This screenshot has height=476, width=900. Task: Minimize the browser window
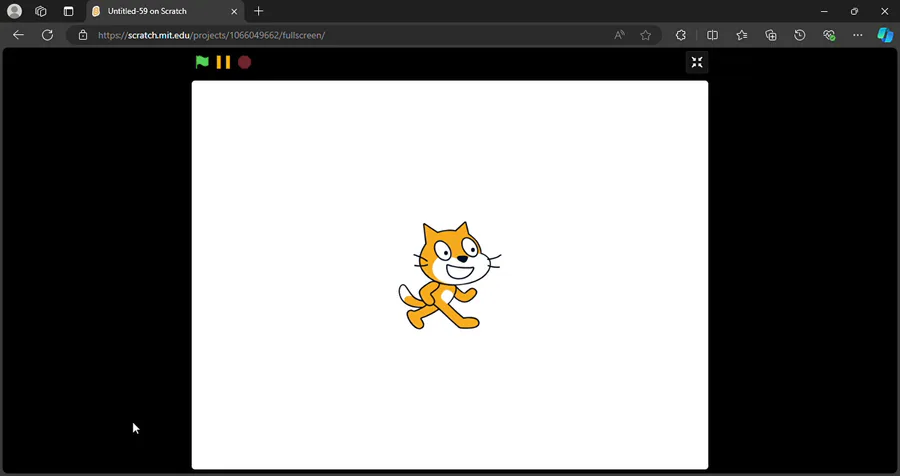coord(824,11)
